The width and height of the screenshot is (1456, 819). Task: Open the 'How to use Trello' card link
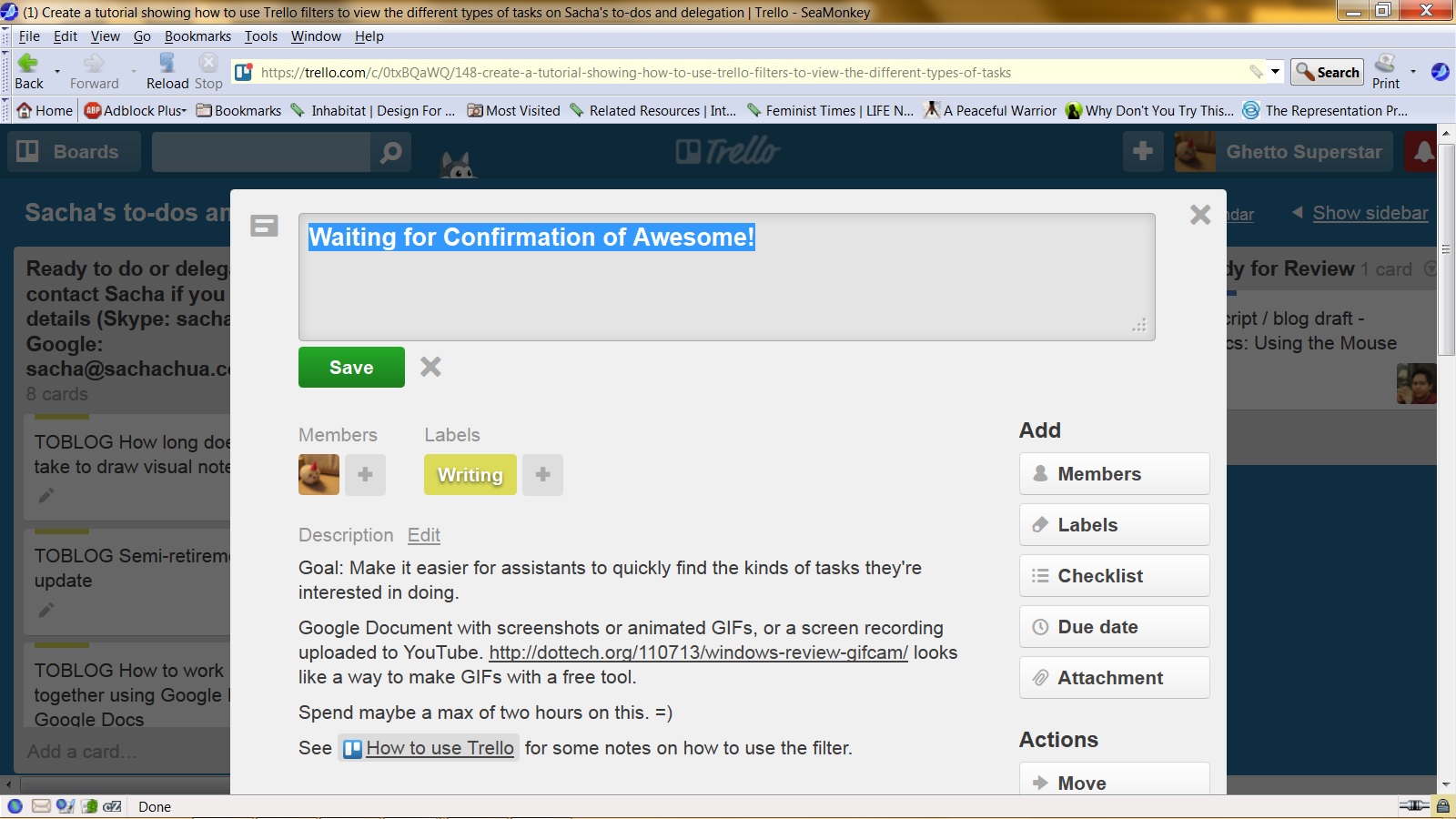429,748
